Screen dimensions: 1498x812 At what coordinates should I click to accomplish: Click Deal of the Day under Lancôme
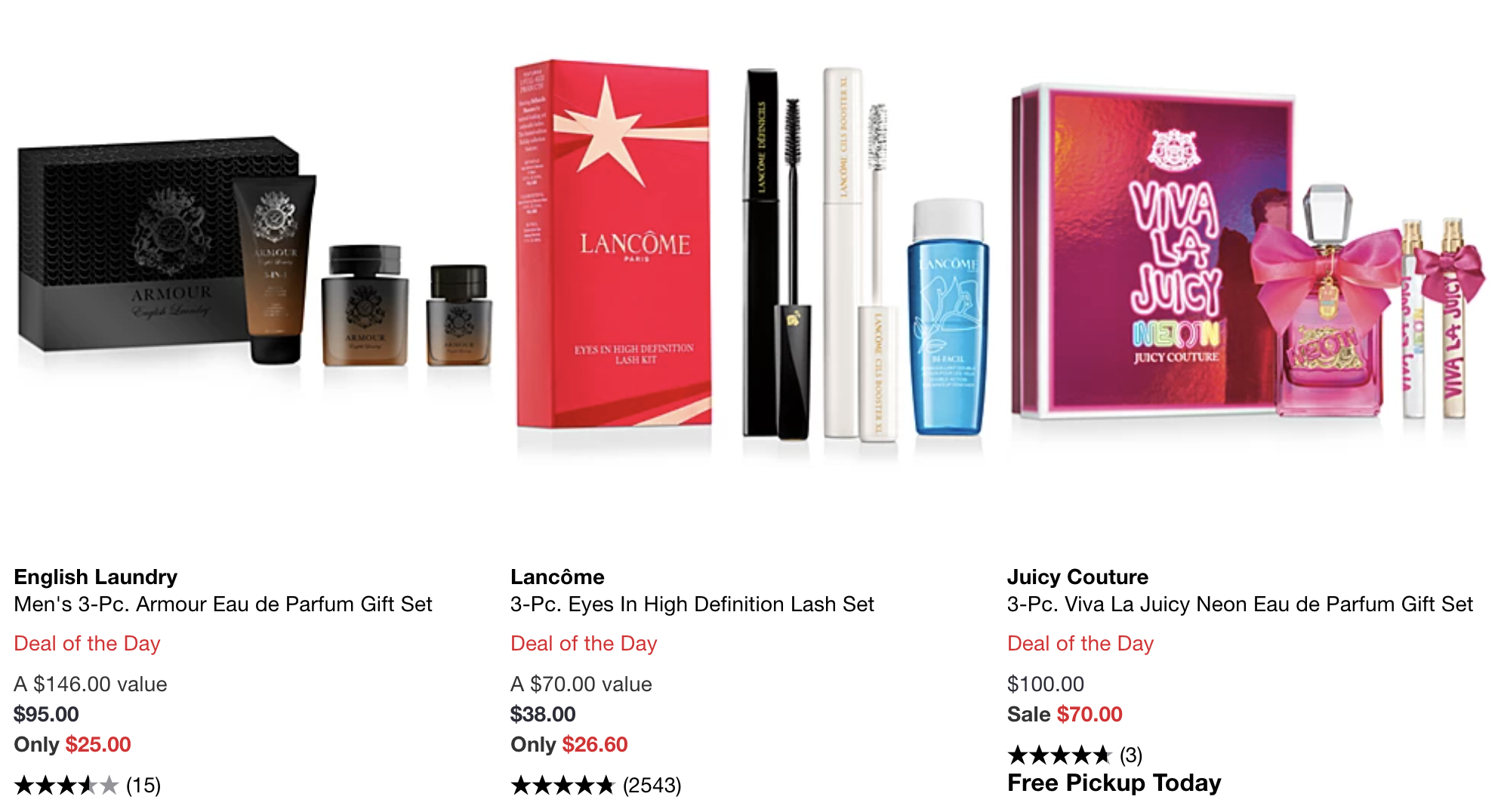tap(584, 644)
